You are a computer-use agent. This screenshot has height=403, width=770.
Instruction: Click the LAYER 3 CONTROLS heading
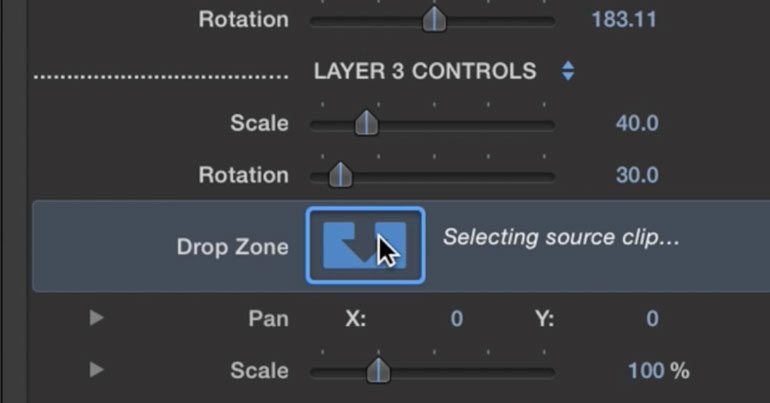[425, 71]
